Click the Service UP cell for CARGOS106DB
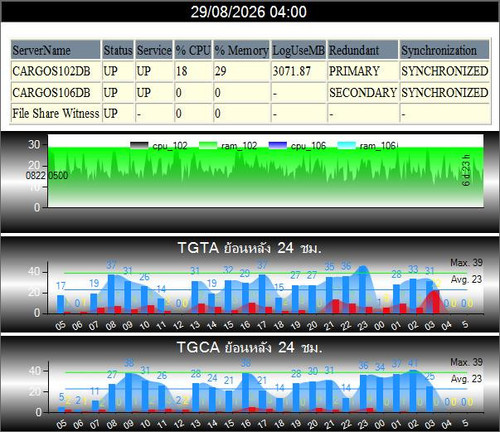The image size is (500, 432). (x=154, y=92)
